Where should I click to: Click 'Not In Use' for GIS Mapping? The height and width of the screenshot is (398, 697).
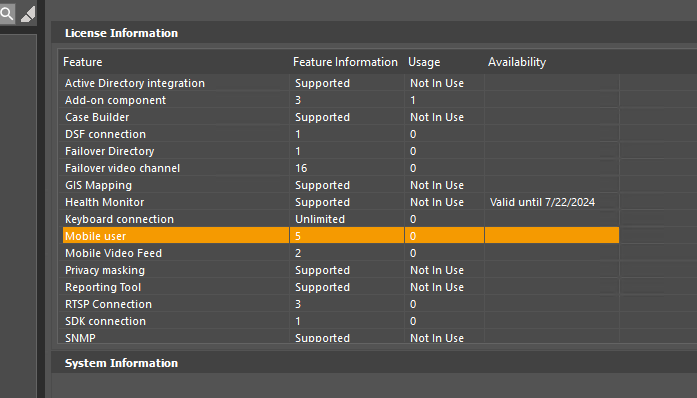(437, 185)
